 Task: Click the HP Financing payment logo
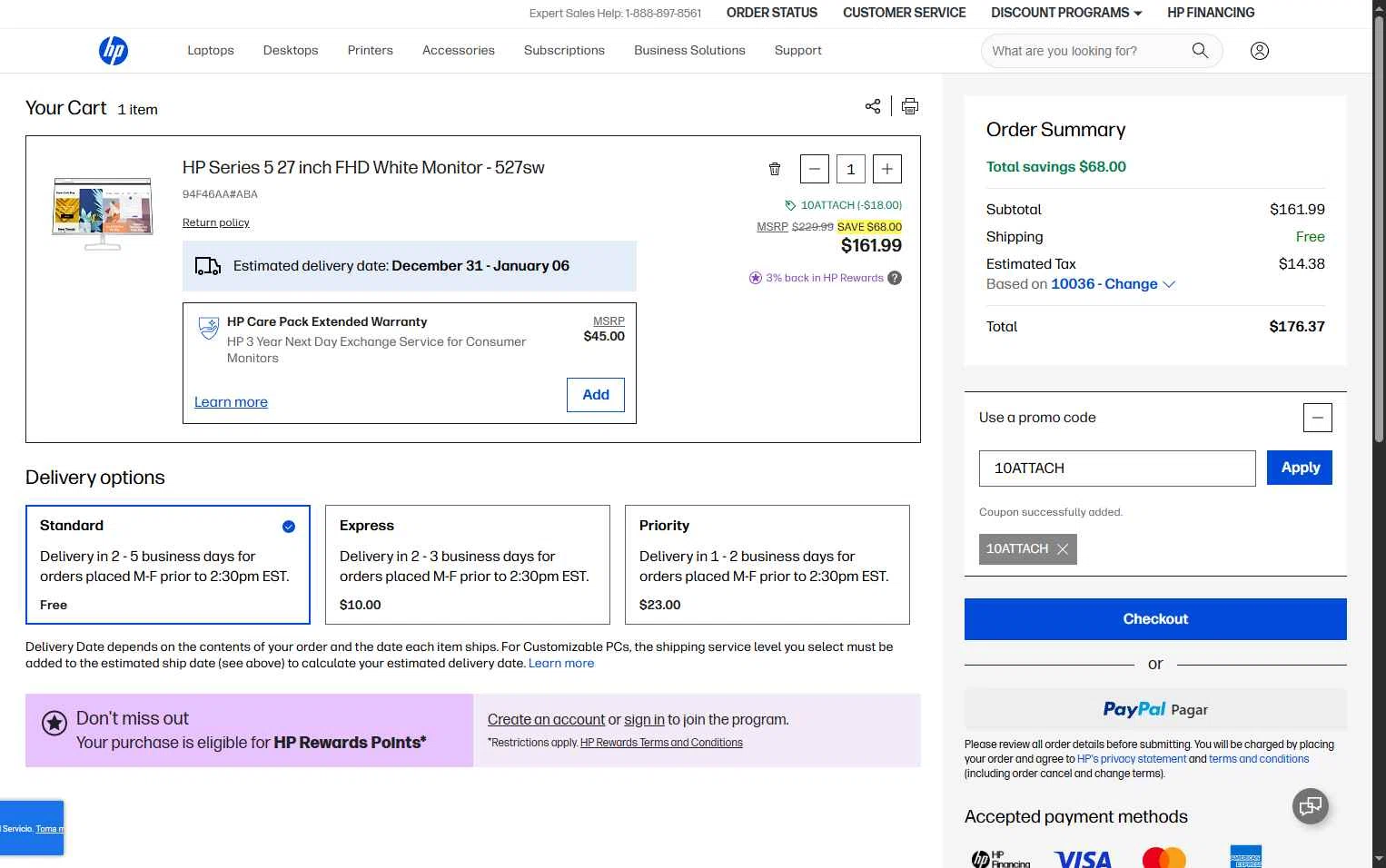point(1001,859)
